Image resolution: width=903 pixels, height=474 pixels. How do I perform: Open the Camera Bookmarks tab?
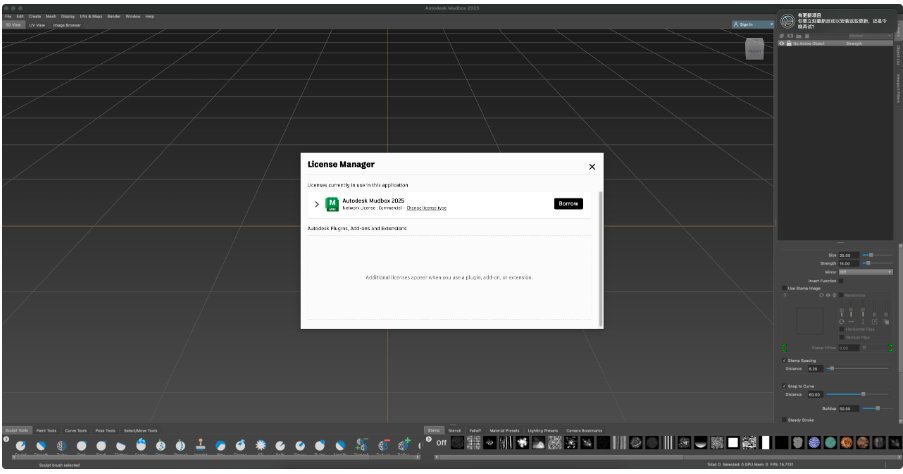click(x=584, y=431)
